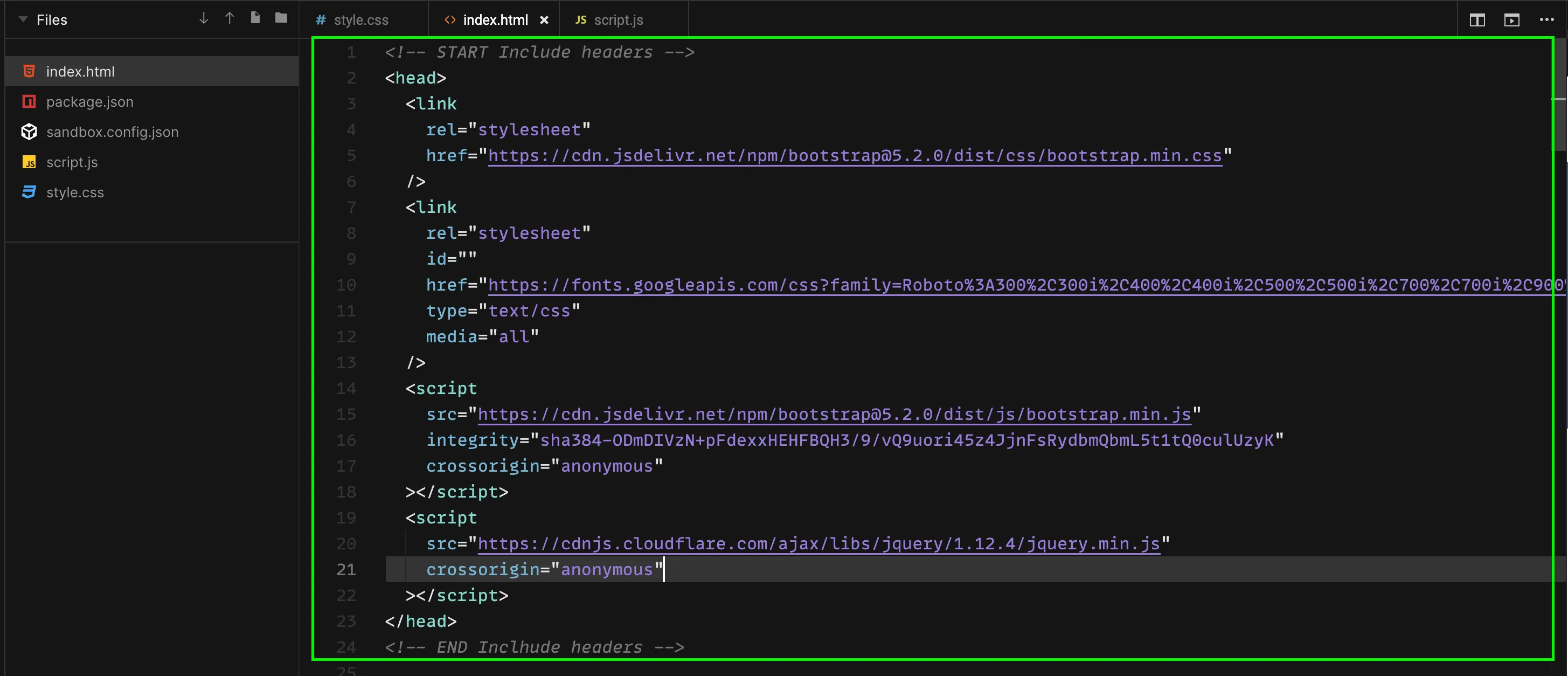1568x676 pixels.
Task: Click the JS icon on script.js tab
Action: 581,20
